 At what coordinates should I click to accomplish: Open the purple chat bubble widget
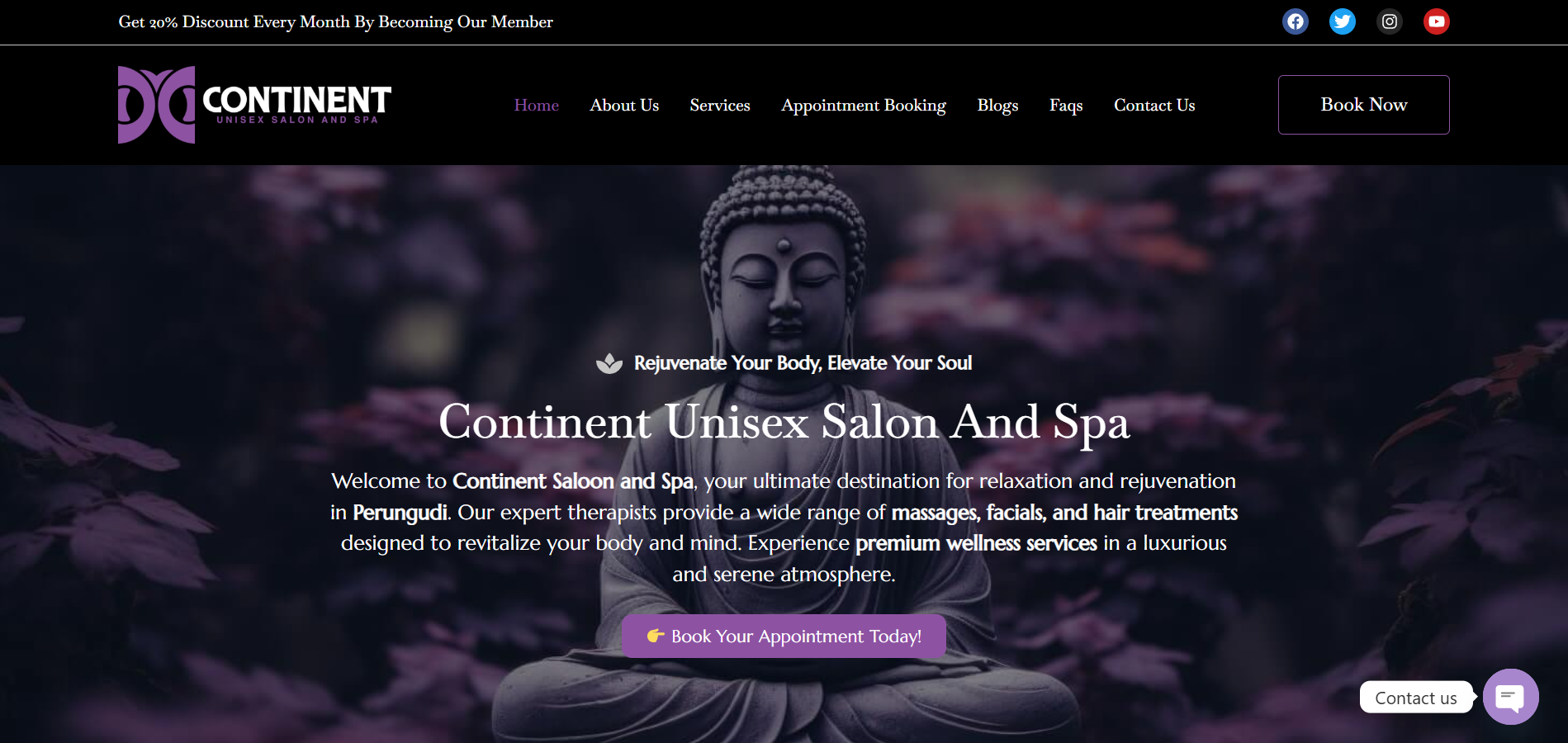point(1510,697)
